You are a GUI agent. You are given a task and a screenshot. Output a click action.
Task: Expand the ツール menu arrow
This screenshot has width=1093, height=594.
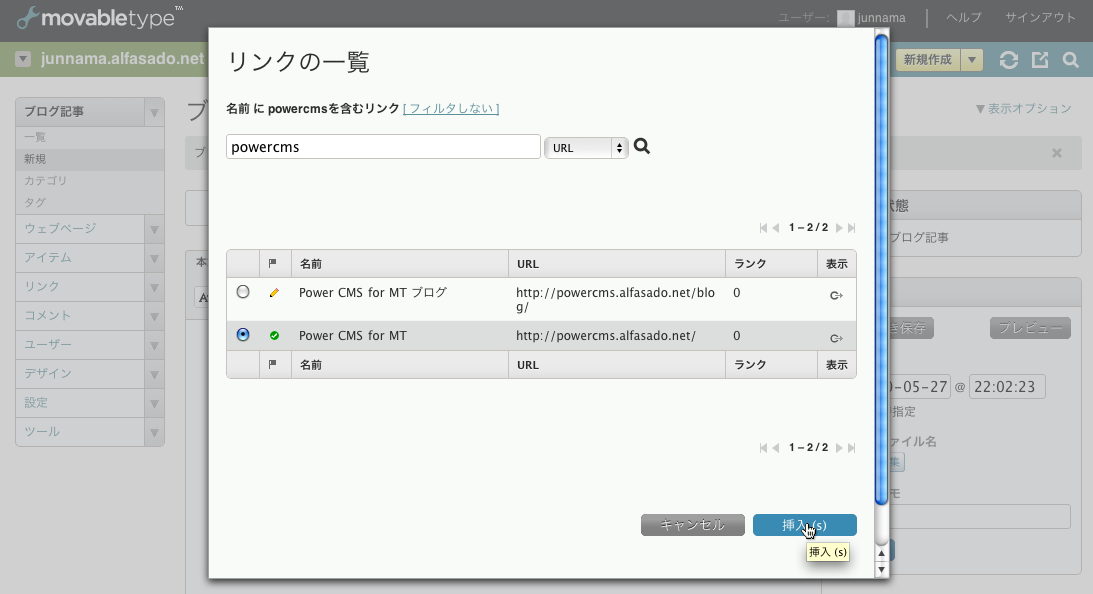pyautogui.click(x=154, y=432)
